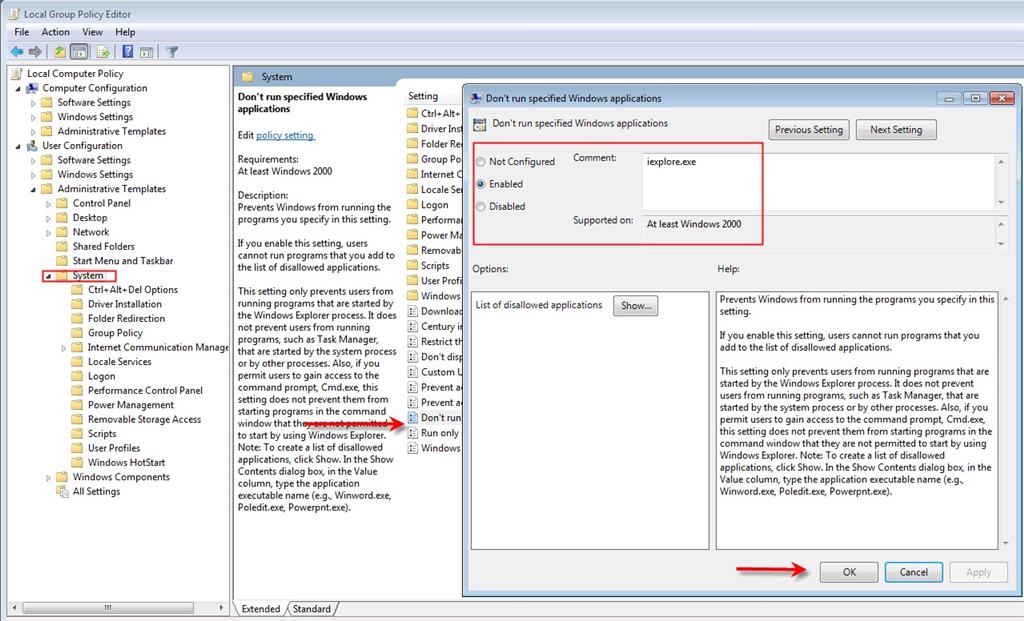The image size is (1024, 621).
Task: Click OK in the policy dialog
Action: (x=849, y=572)
